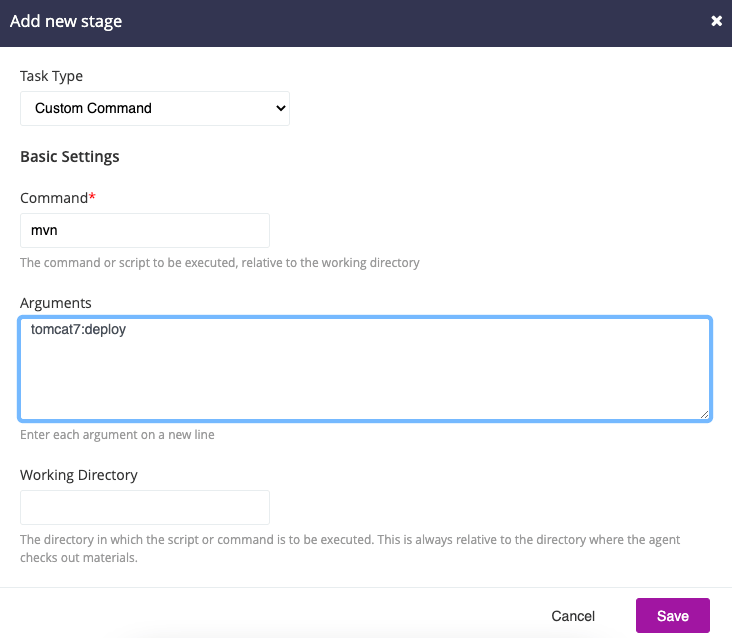The image size is (732, 638).
Task: Close the Add new stage dialog
Action: 716,21
